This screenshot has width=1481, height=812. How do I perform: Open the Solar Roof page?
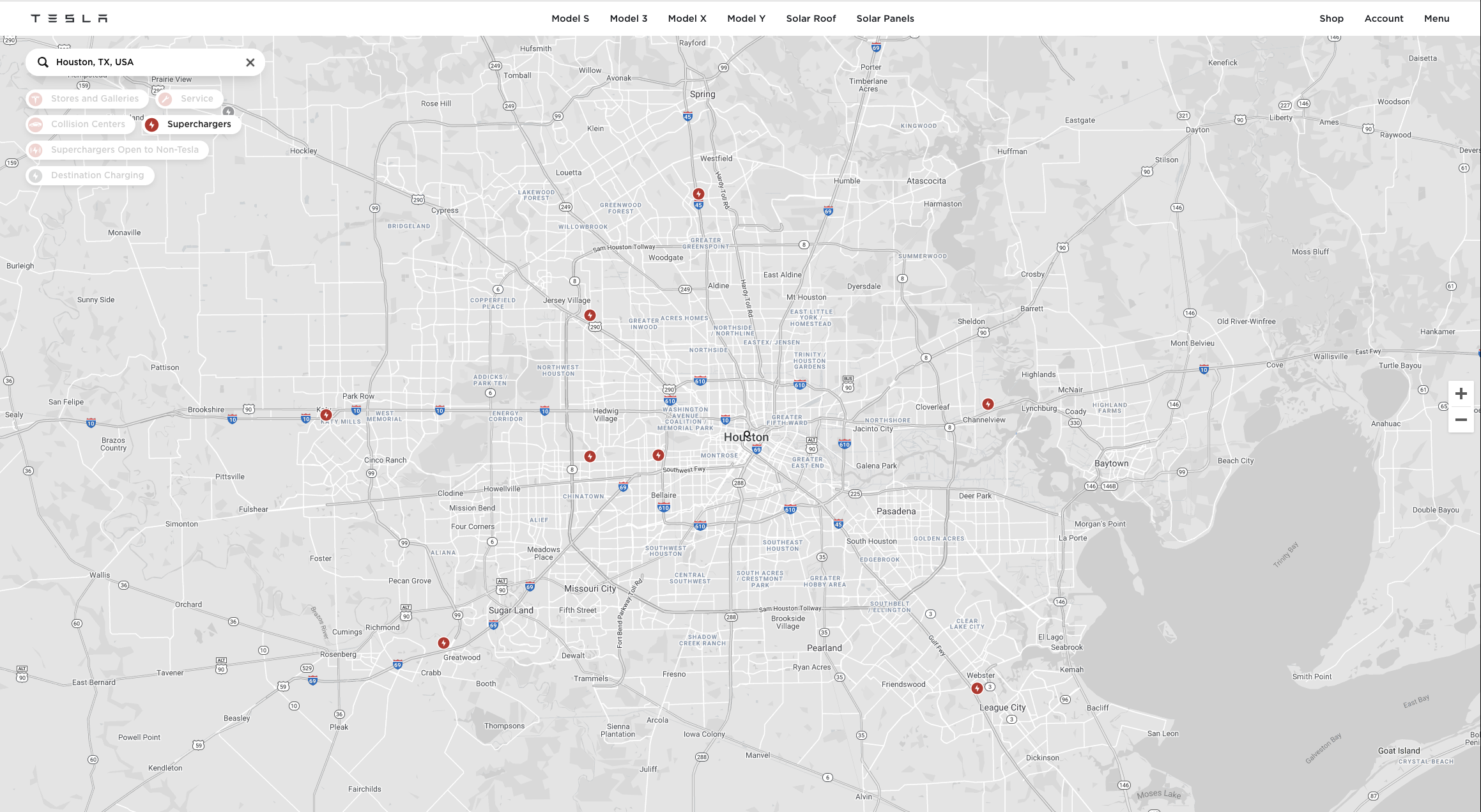810,19
